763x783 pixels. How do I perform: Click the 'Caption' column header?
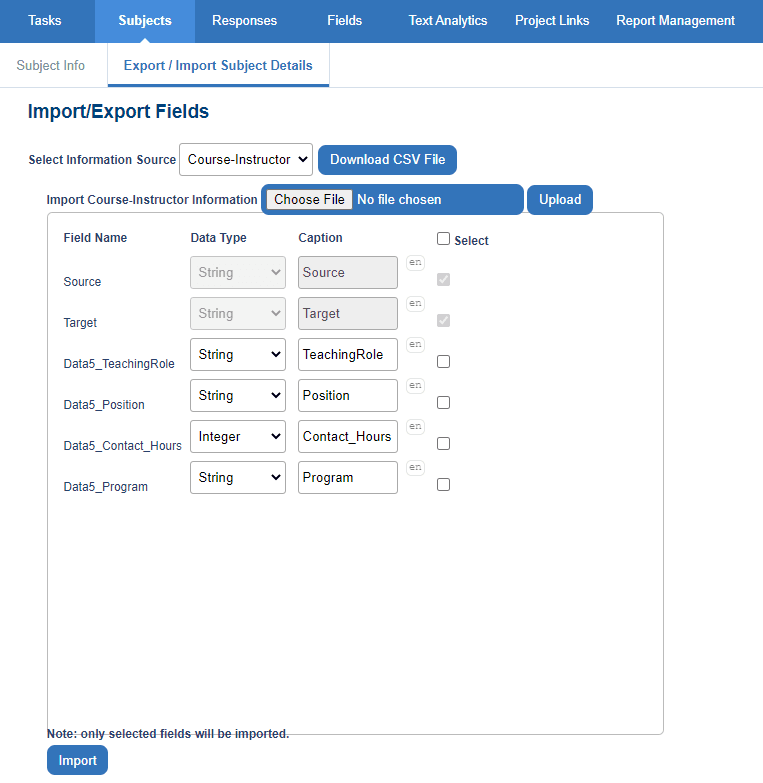pyautogui.click(x=320, y=238)
